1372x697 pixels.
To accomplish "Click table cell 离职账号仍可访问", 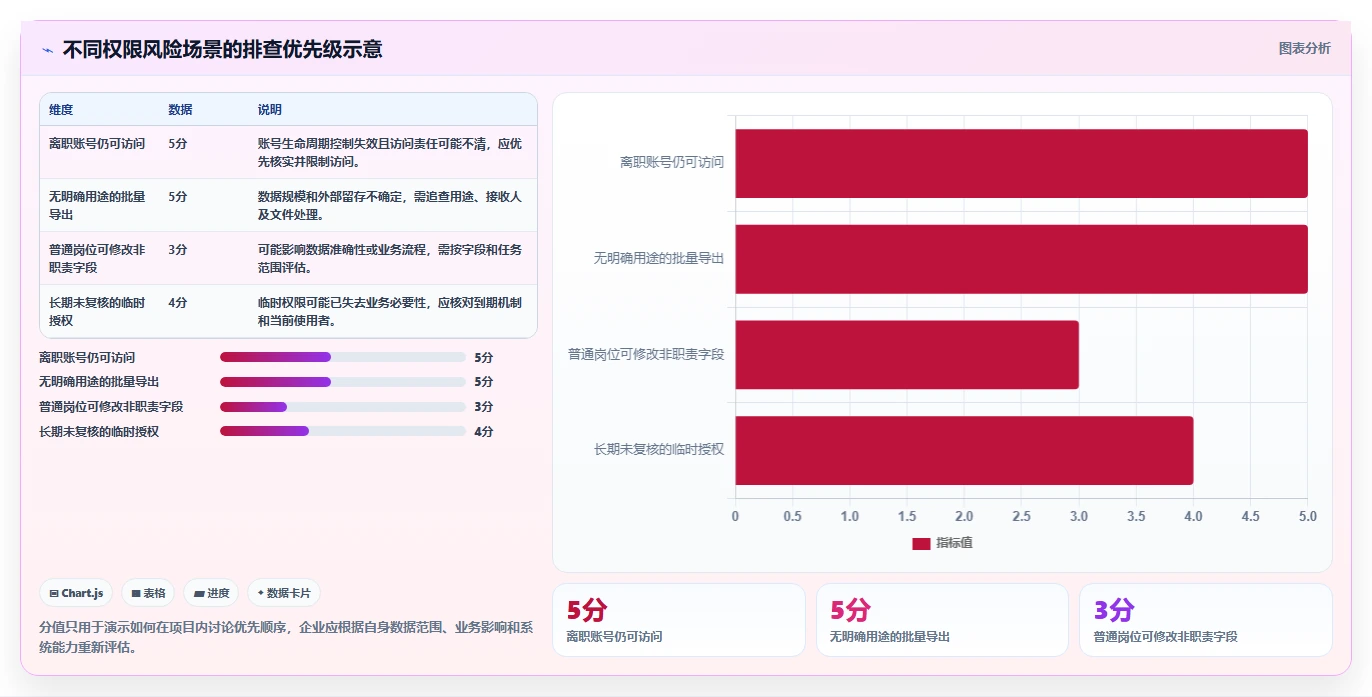I will tap(97, 144).
